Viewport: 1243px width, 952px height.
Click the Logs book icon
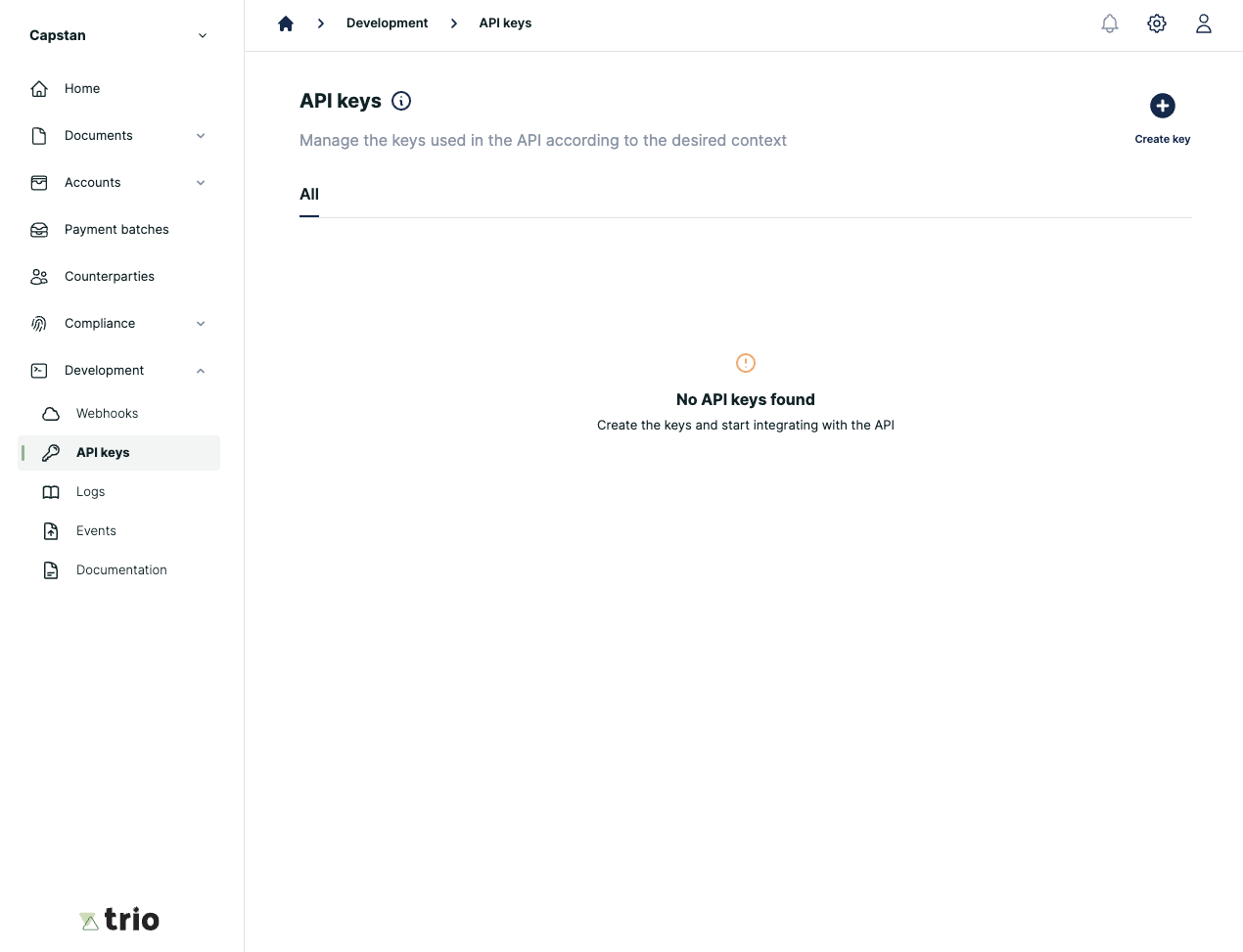51,492
